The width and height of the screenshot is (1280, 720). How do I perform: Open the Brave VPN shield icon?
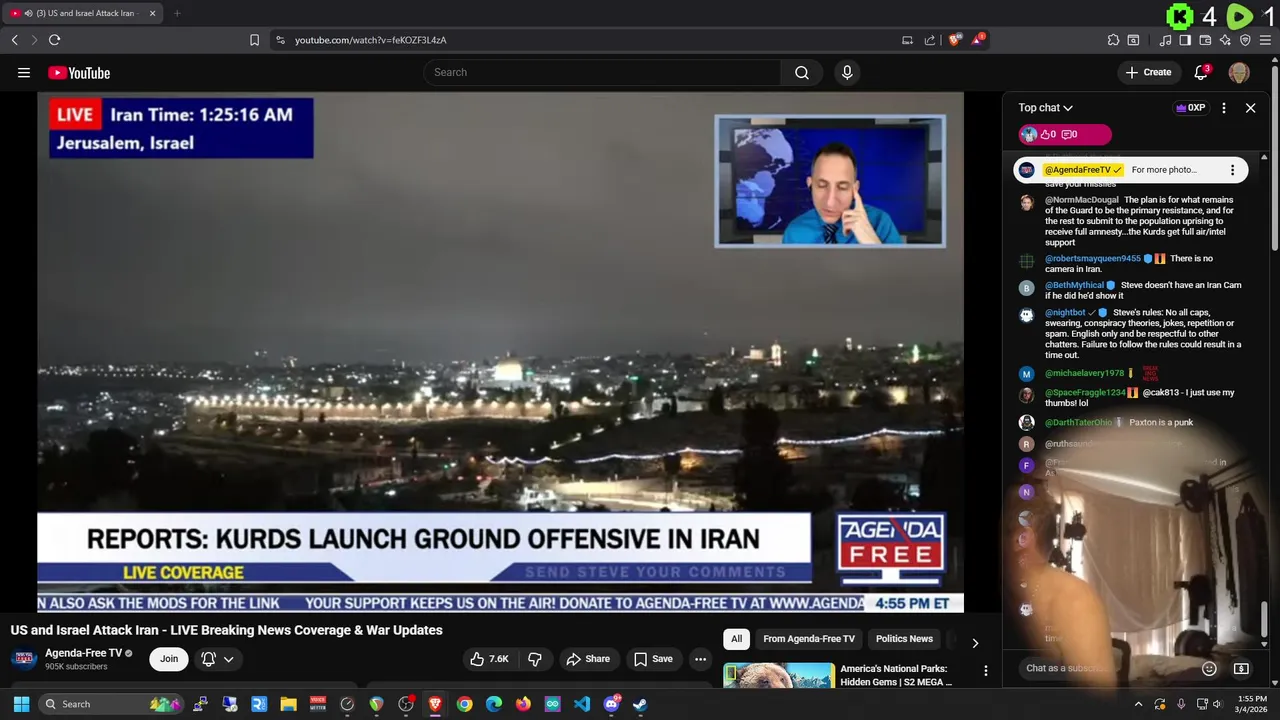coord(1245,40)
